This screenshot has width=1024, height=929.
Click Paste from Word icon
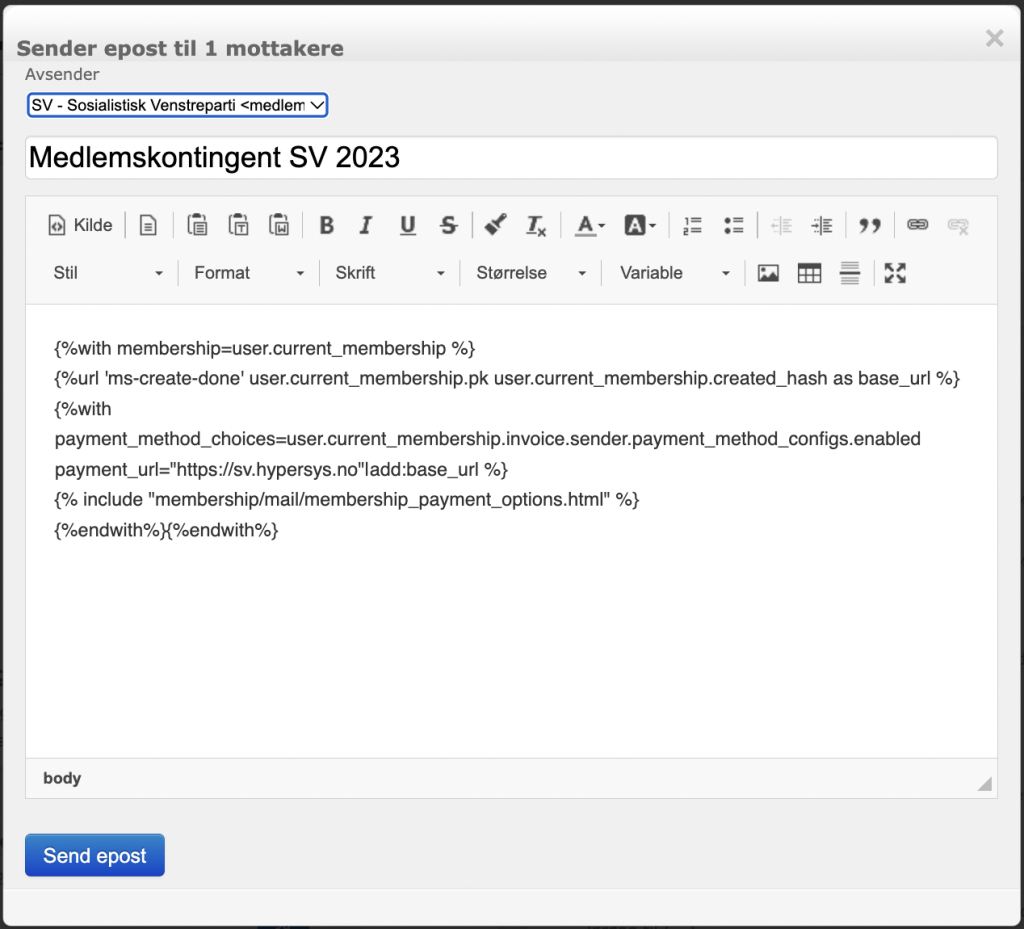click(279, 225)
